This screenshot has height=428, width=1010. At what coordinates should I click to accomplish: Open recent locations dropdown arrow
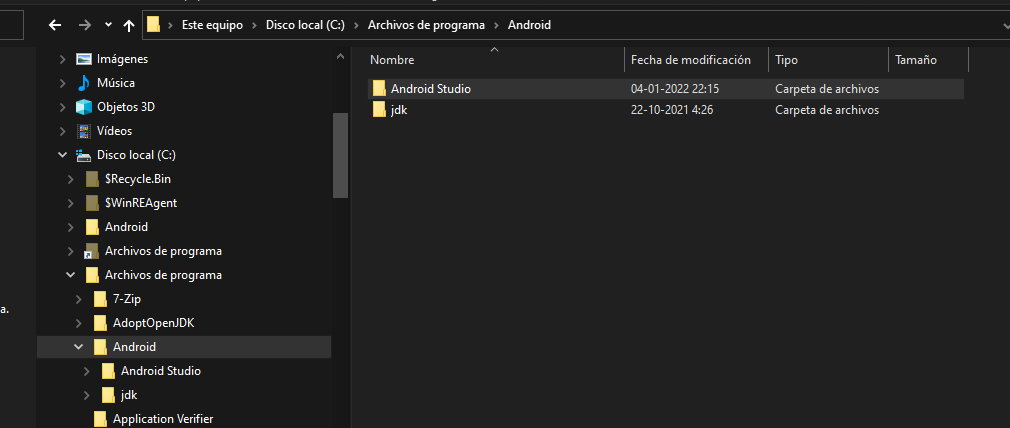tap(108, 24)
